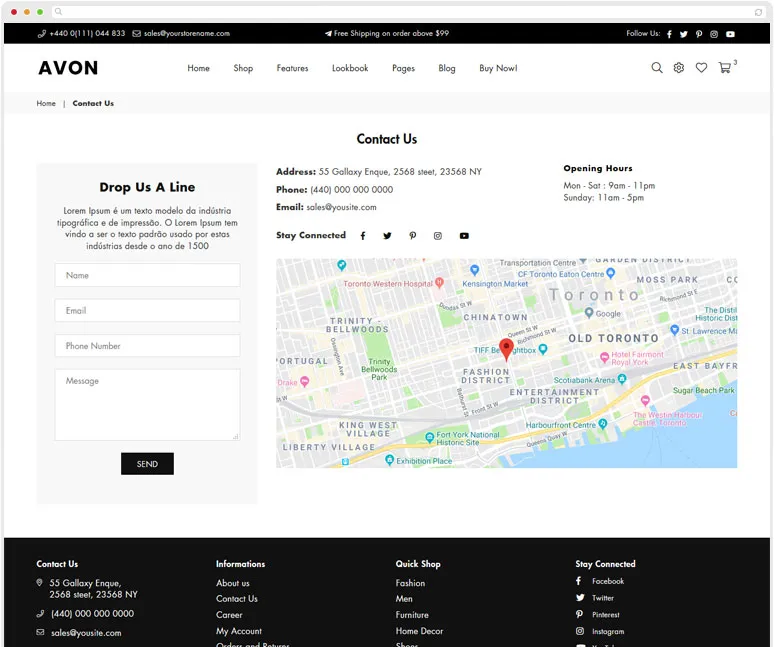Open Career link in footer

point(229,615)
